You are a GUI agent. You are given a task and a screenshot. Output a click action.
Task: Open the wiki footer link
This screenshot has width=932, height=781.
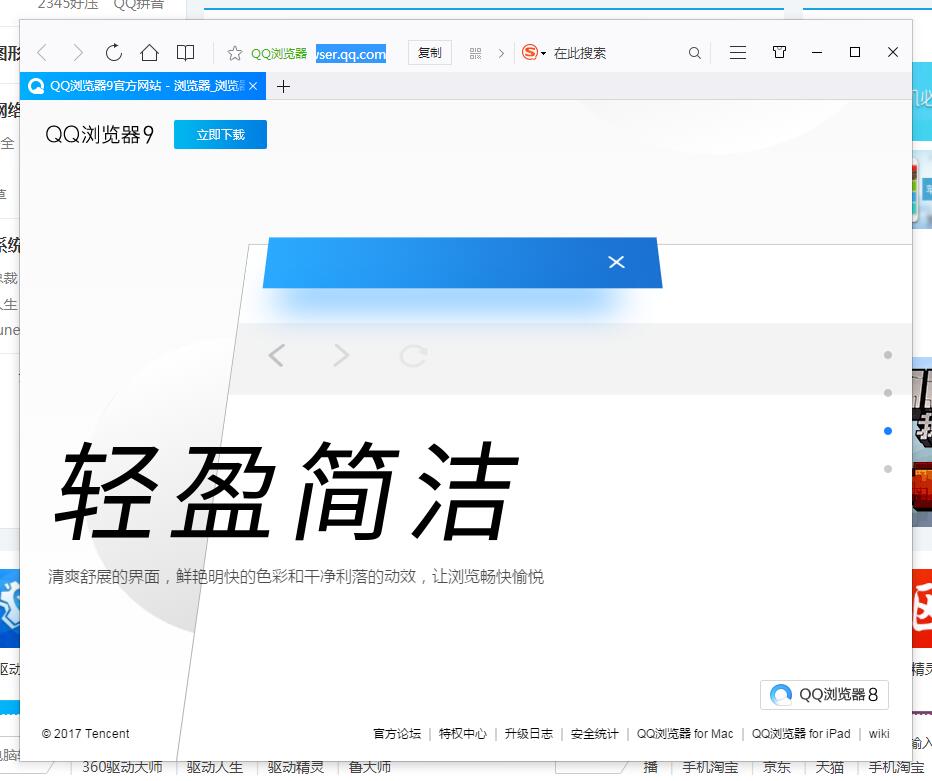click(x=879, y=733)
